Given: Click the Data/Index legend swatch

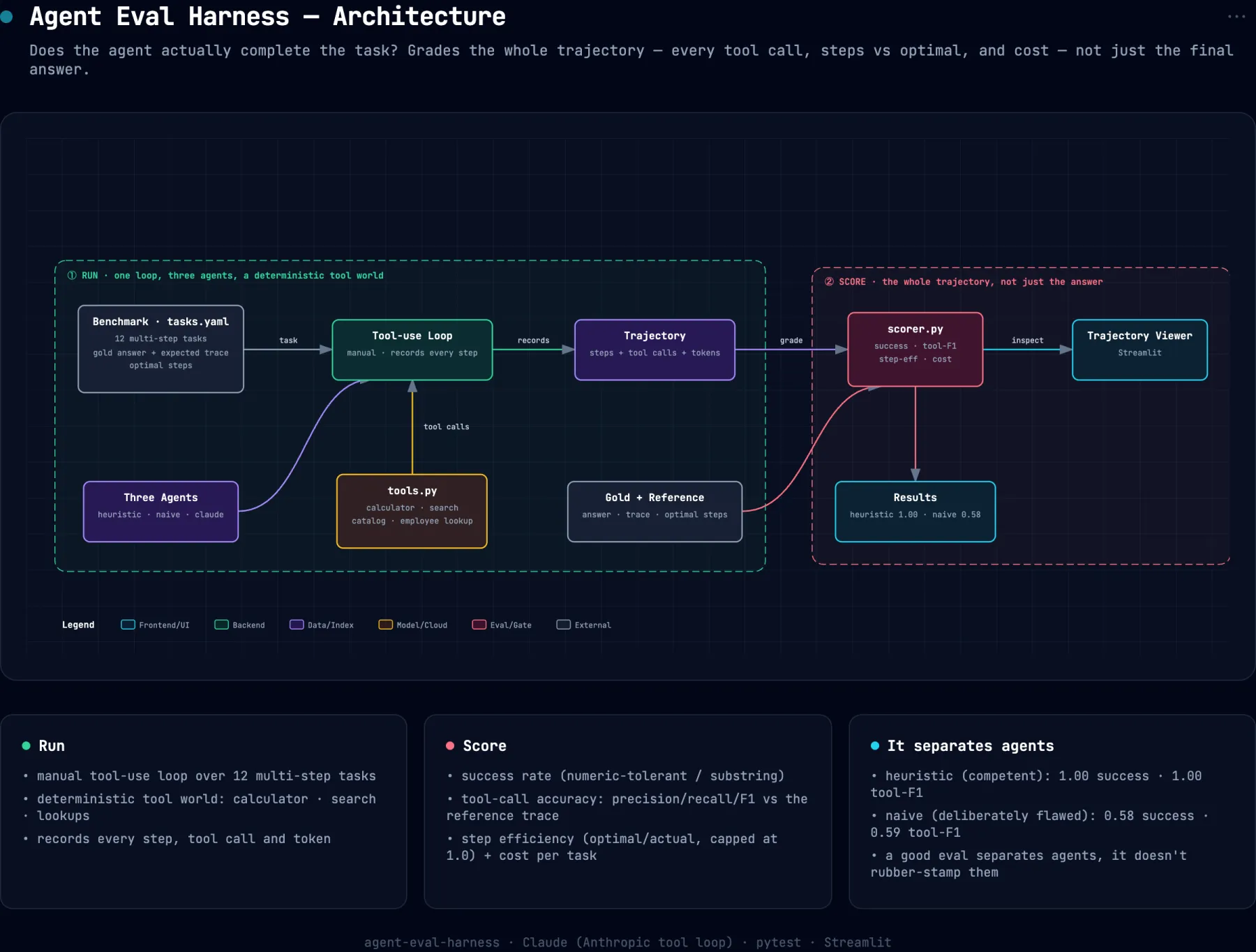Looking at the screenshot, I should [297, 625].
